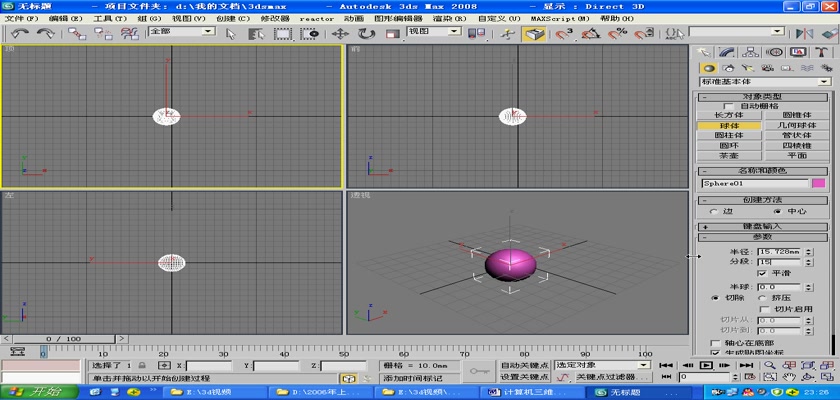Toggle the Window/Crossing selection mode icon
Viewport: 840px width, 400px height.
click(x=309, y=34)
